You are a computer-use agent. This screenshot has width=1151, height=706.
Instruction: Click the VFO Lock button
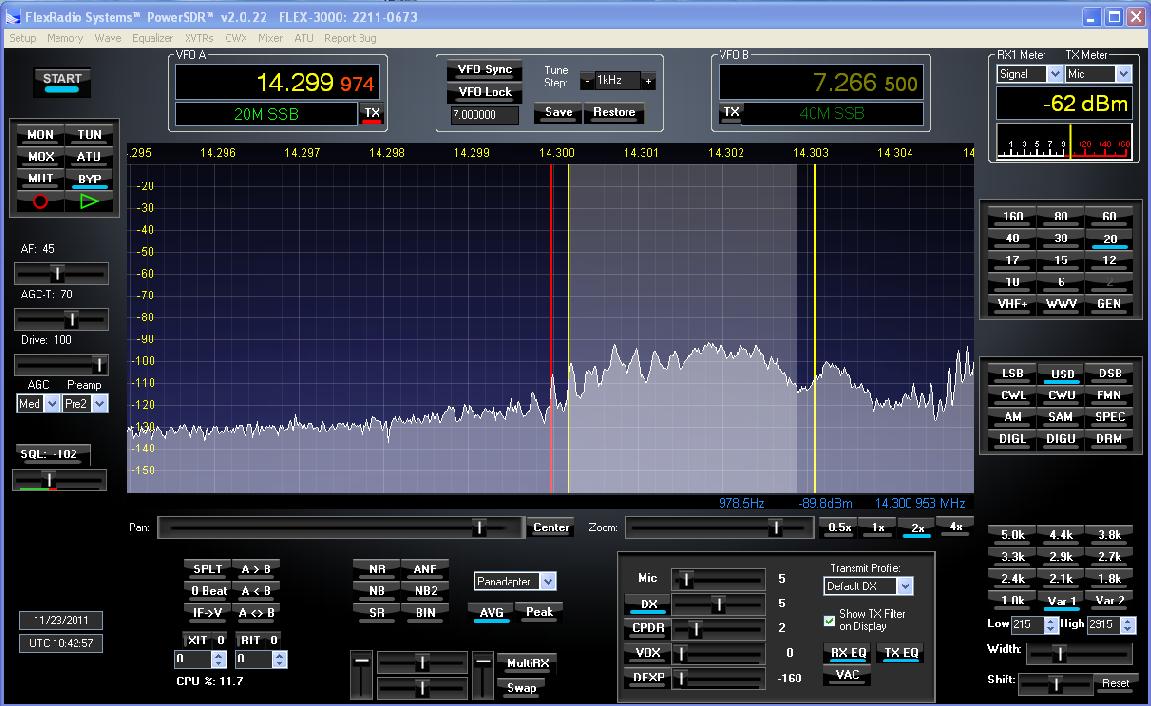pos(484,92)
